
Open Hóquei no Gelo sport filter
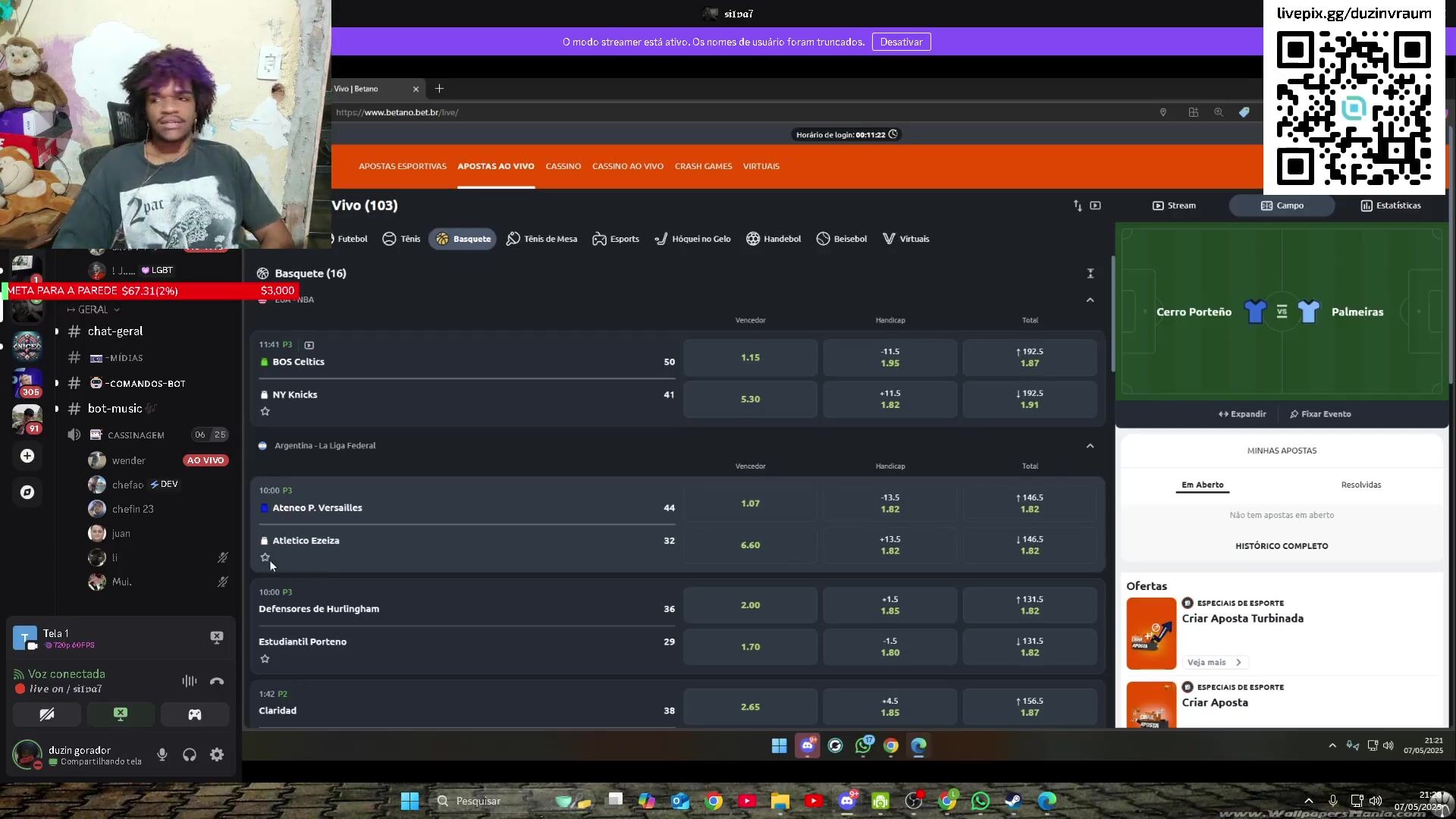pyautogui.click(x=692, y=239)
